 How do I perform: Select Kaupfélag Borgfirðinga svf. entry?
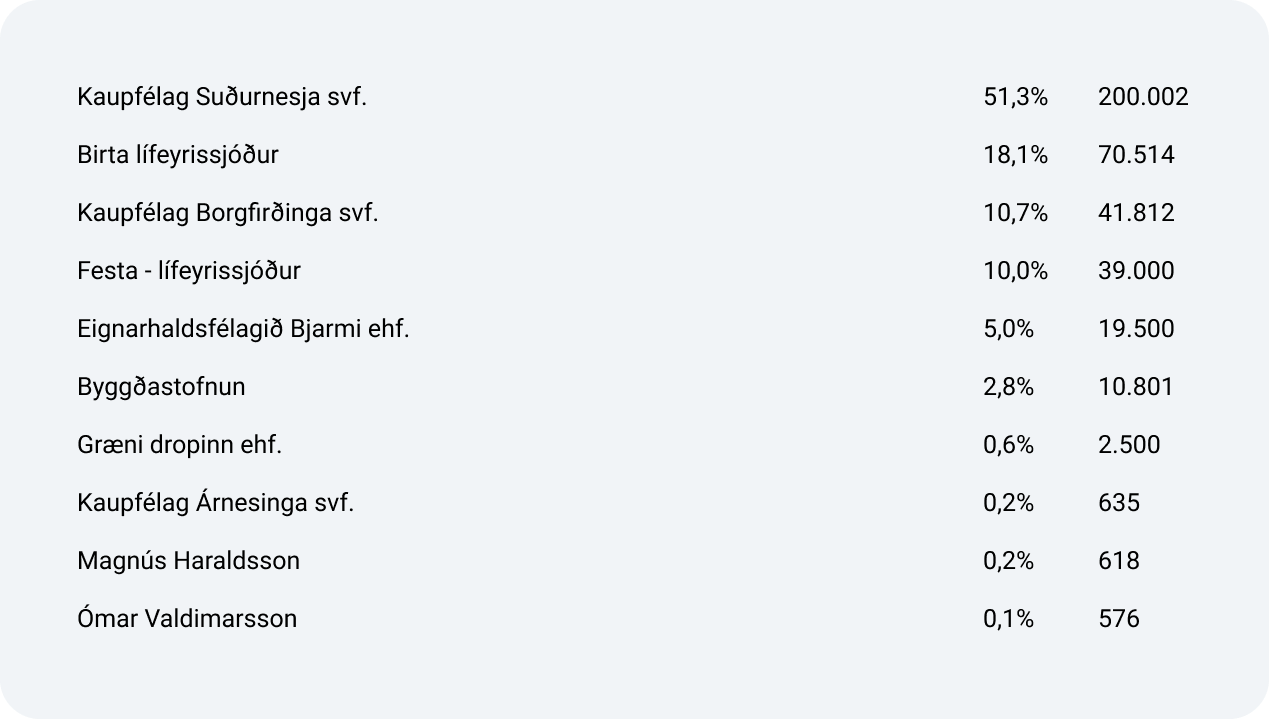[x=228, y=213]
